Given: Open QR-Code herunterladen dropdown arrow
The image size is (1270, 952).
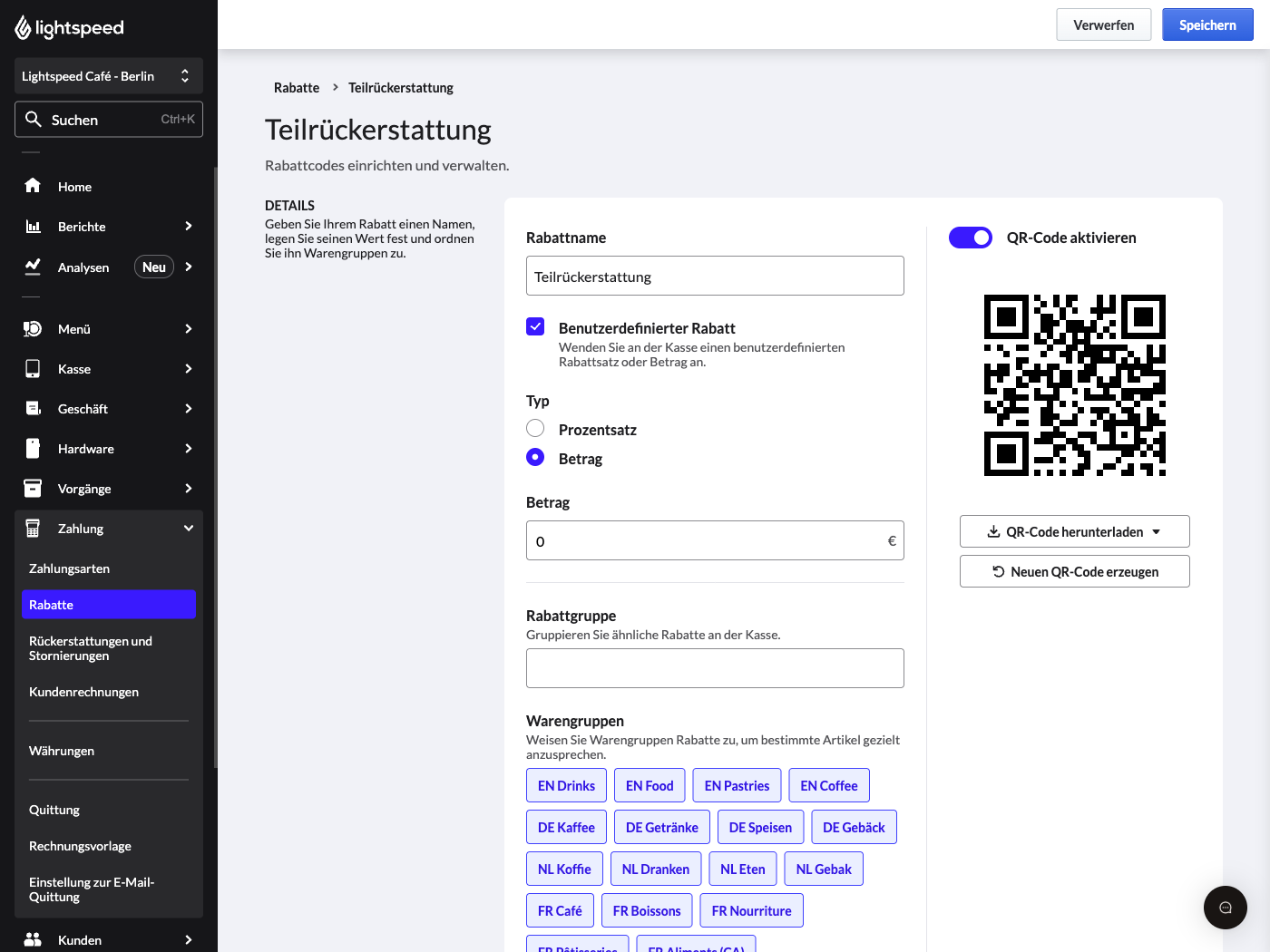Looking at the screenshot, I should tap(1157, 531).
